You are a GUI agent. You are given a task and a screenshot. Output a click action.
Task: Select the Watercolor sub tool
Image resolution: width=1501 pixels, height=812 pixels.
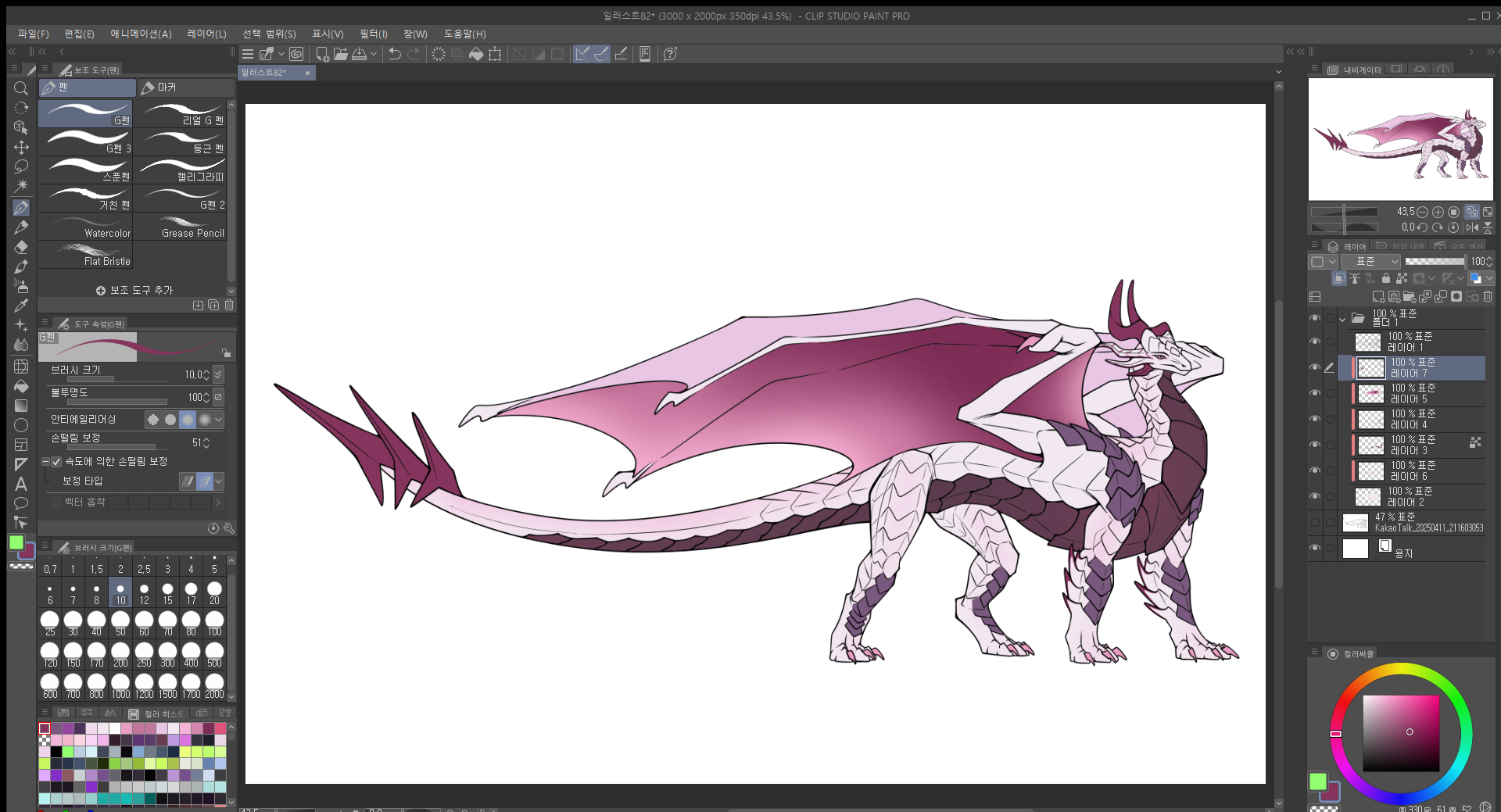[x=86, y=227]
